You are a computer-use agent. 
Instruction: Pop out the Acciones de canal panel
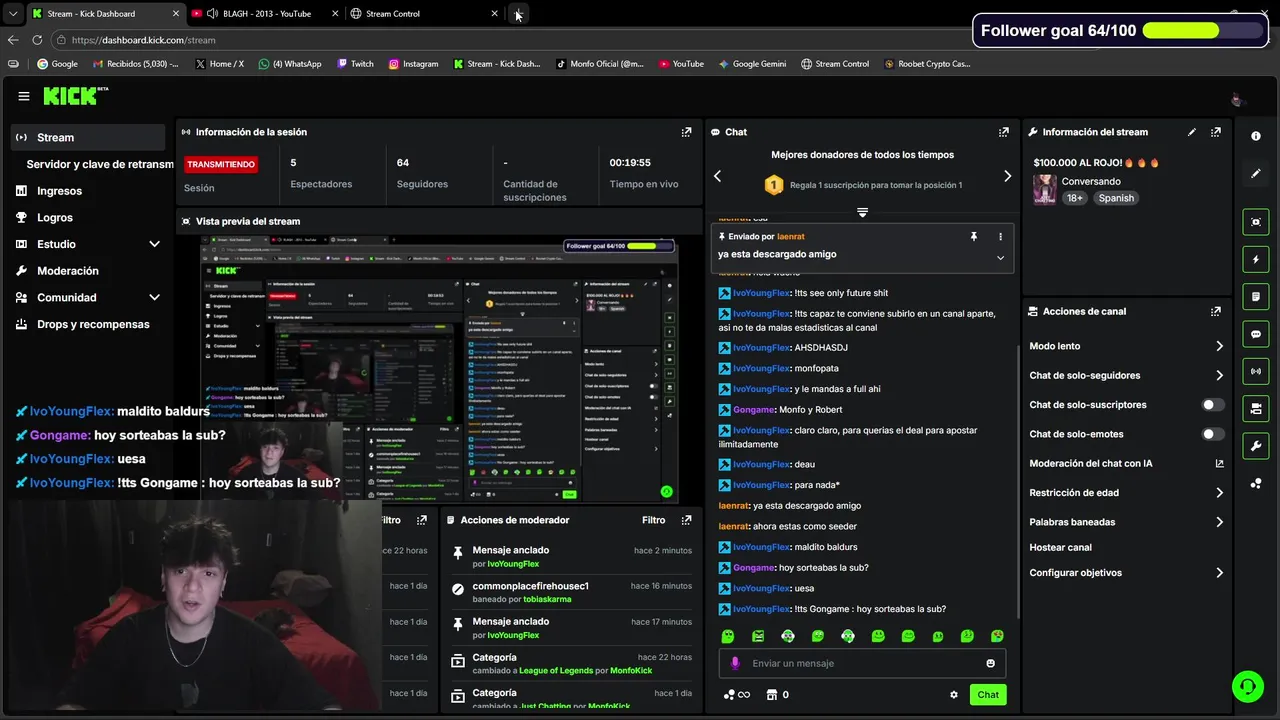click(x=1216, y=311)
